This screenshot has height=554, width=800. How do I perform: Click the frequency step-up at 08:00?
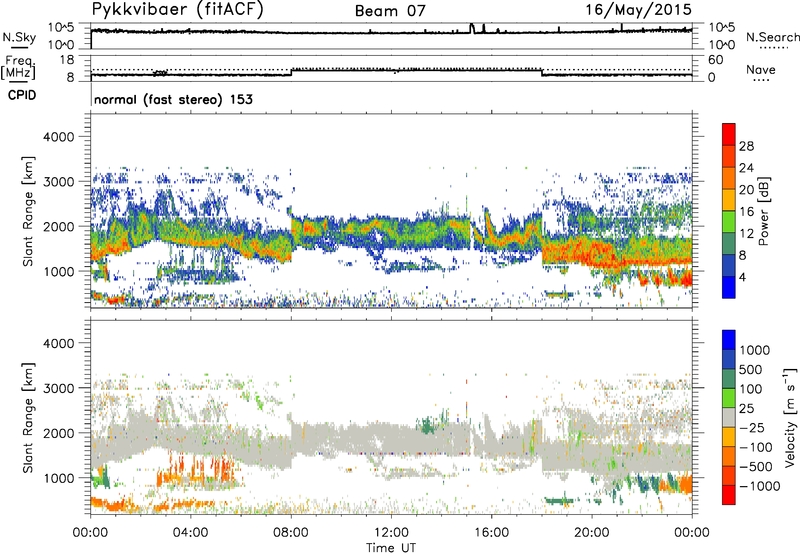coord(291,72)
